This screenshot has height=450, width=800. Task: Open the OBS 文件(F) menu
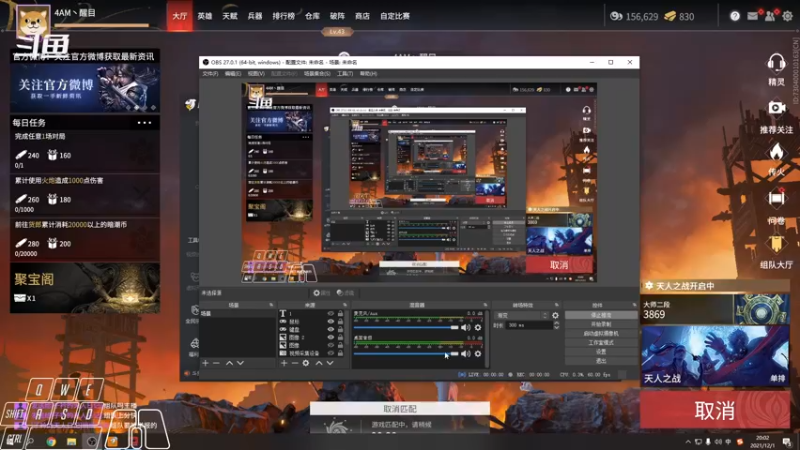pos(210,74)
